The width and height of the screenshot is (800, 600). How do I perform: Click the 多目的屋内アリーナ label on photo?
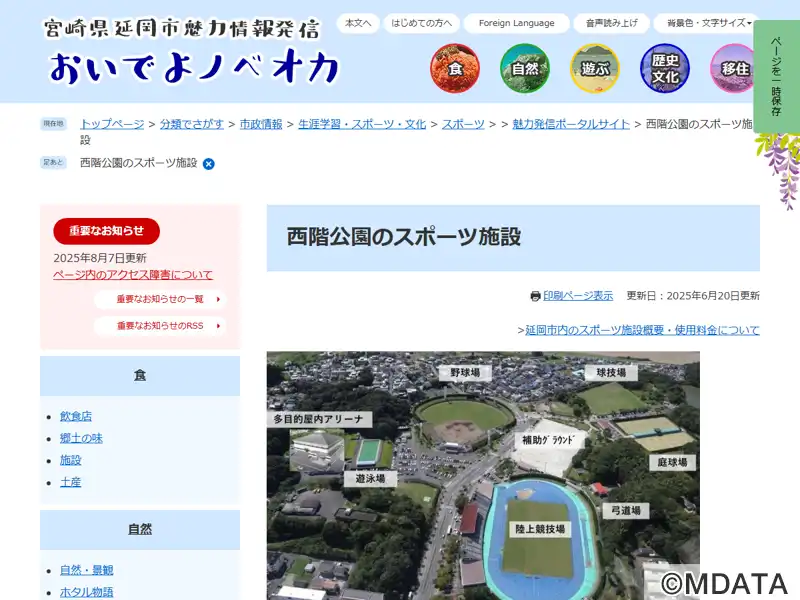pyautogui.click(x=319, y=419)
